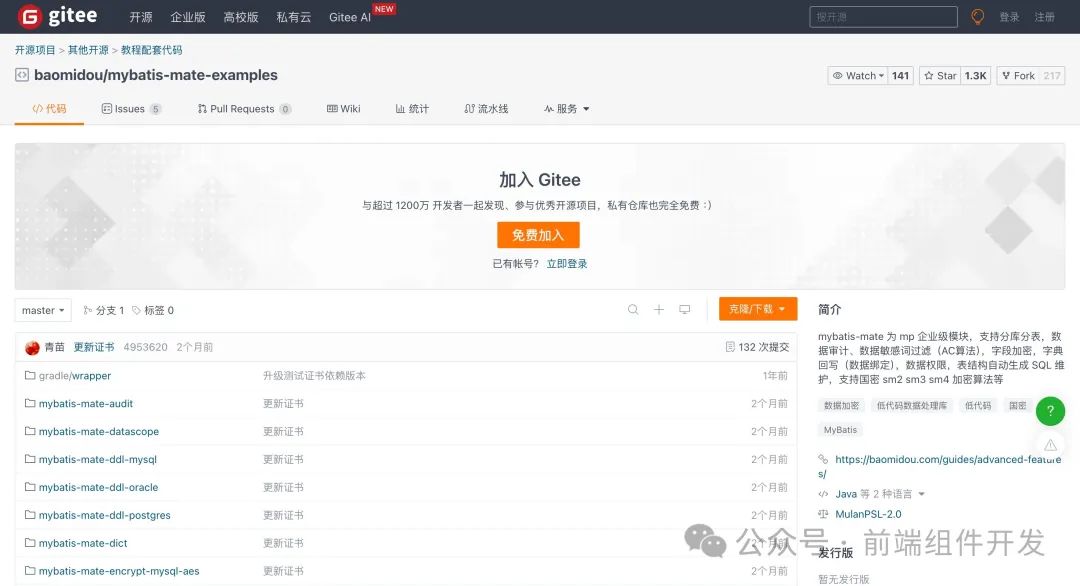Click 注册 in the header
The image size is (1080, 586).
pos(1044,17)
